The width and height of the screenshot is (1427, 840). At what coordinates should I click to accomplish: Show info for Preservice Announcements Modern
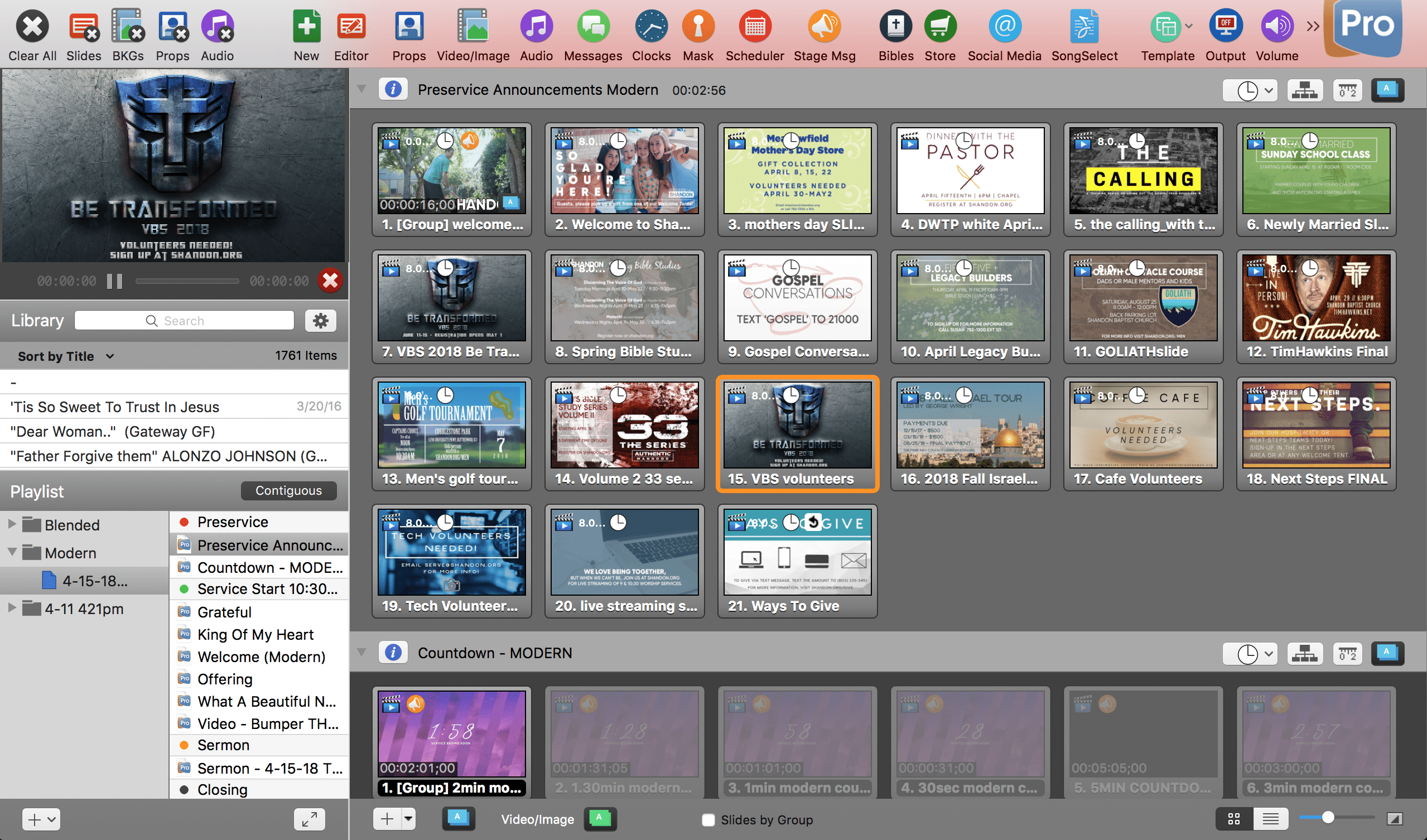393,89
